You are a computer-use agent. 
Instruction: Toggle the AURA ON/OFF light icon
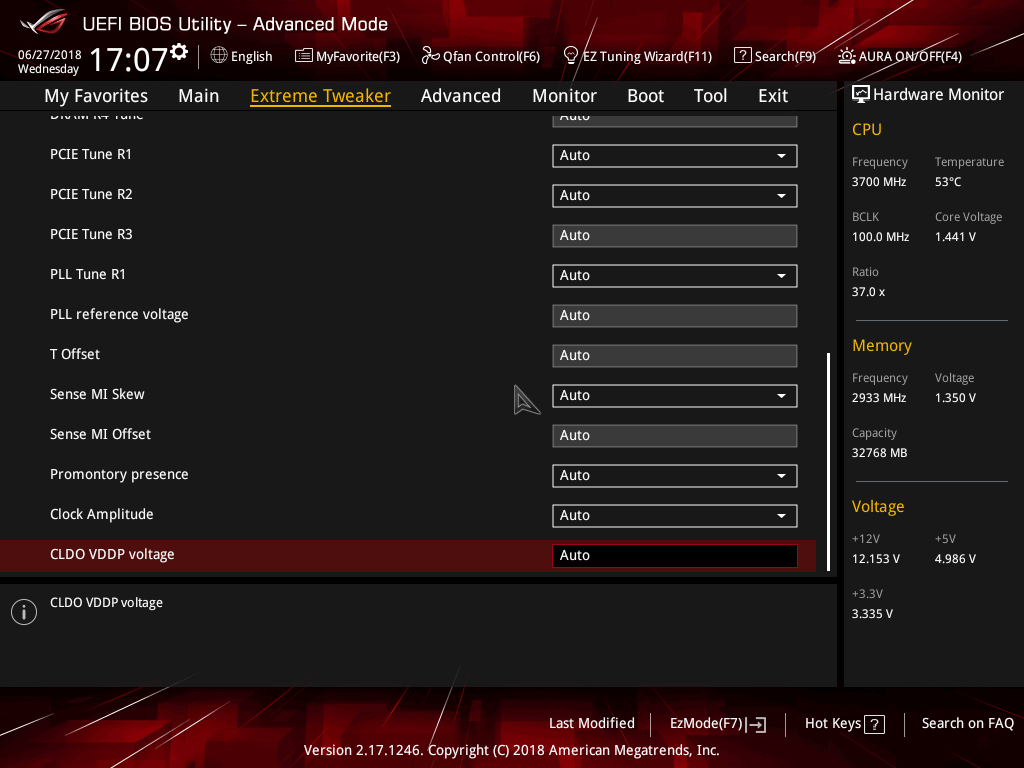click(x=846, y=56)
